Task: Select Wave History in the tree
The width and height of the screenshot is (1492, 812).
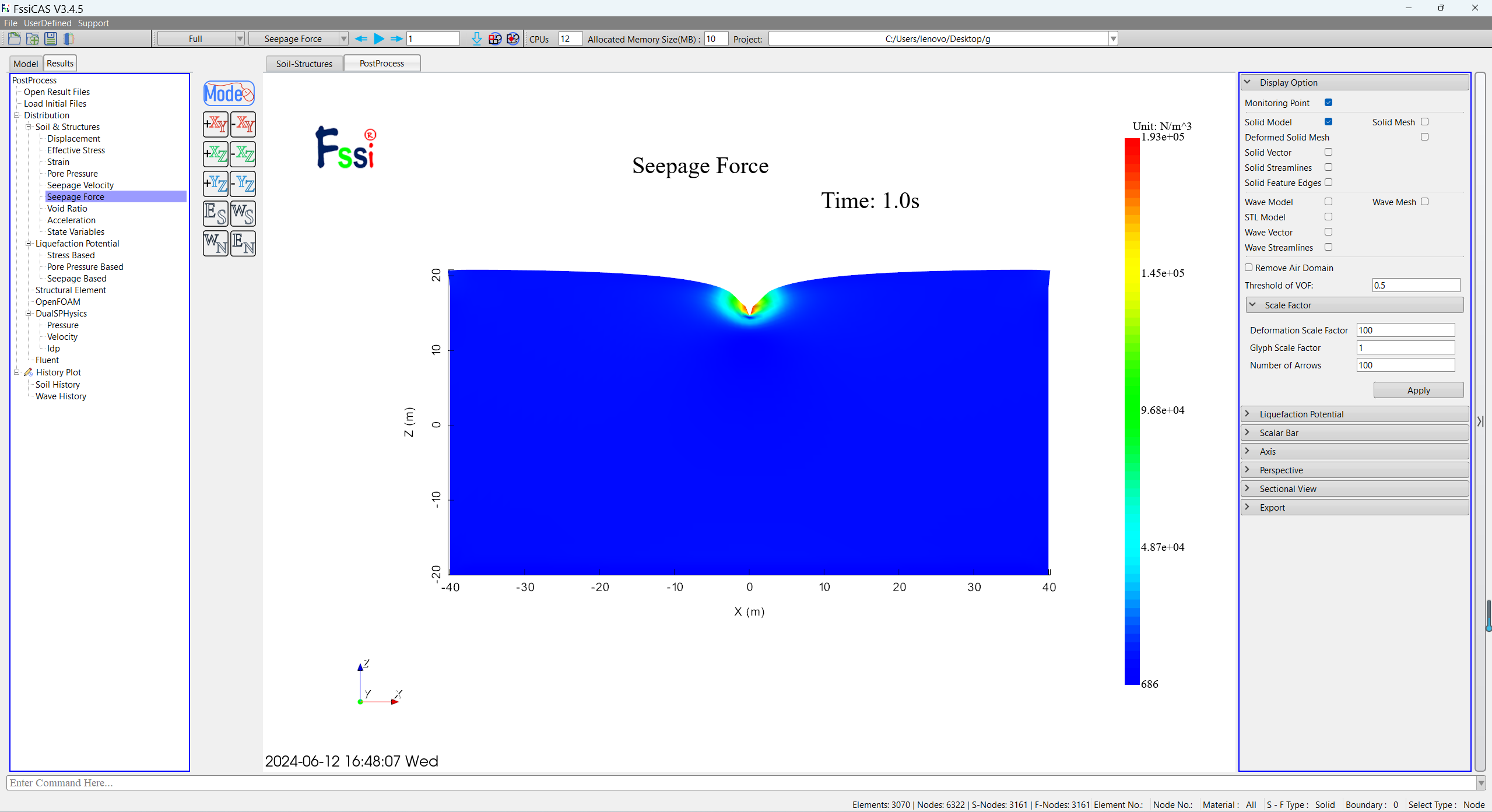Action: coord(61,396)
